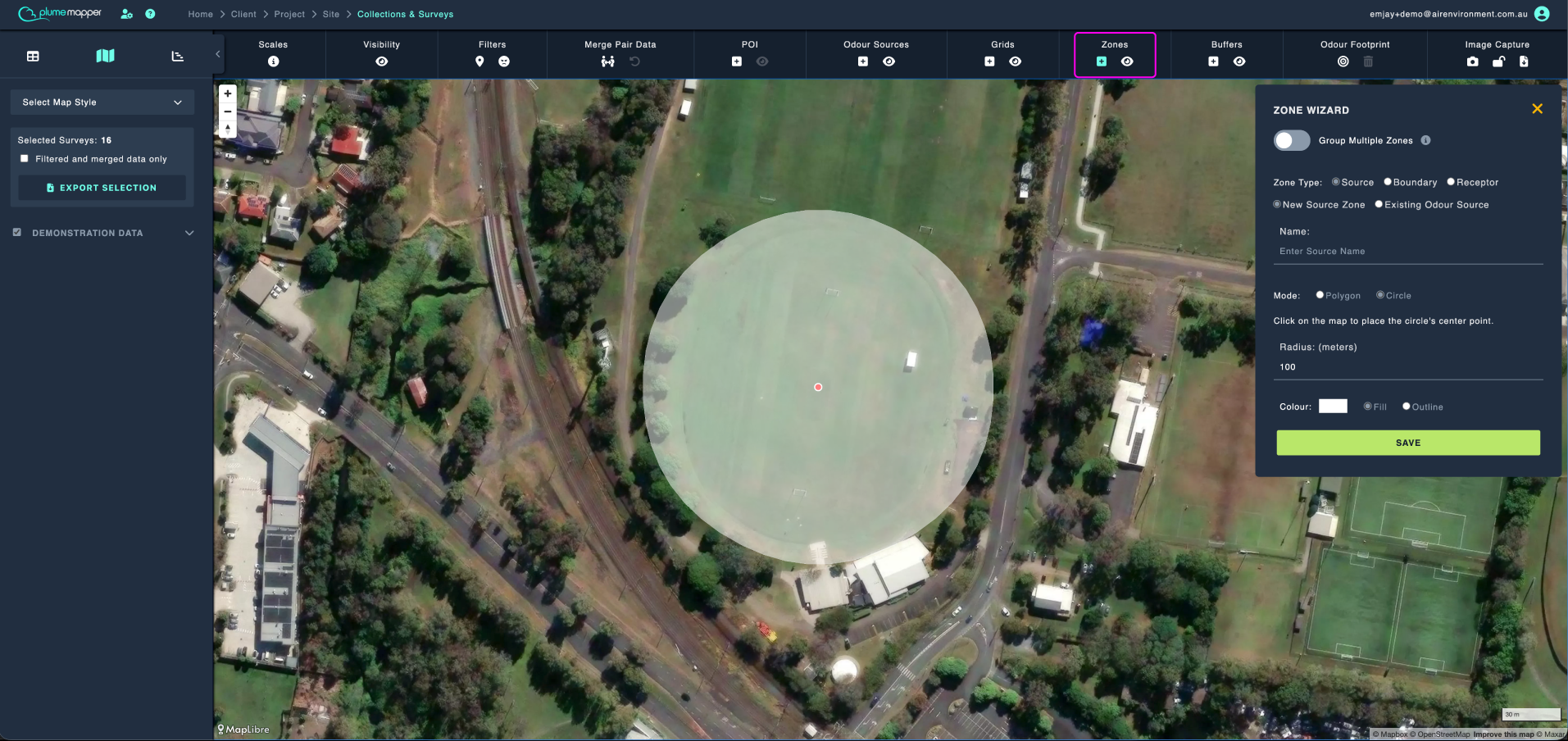Click the Merge Pair Data people icon
This screenshot has width=1568, height=741.
(x=607, y=61)
